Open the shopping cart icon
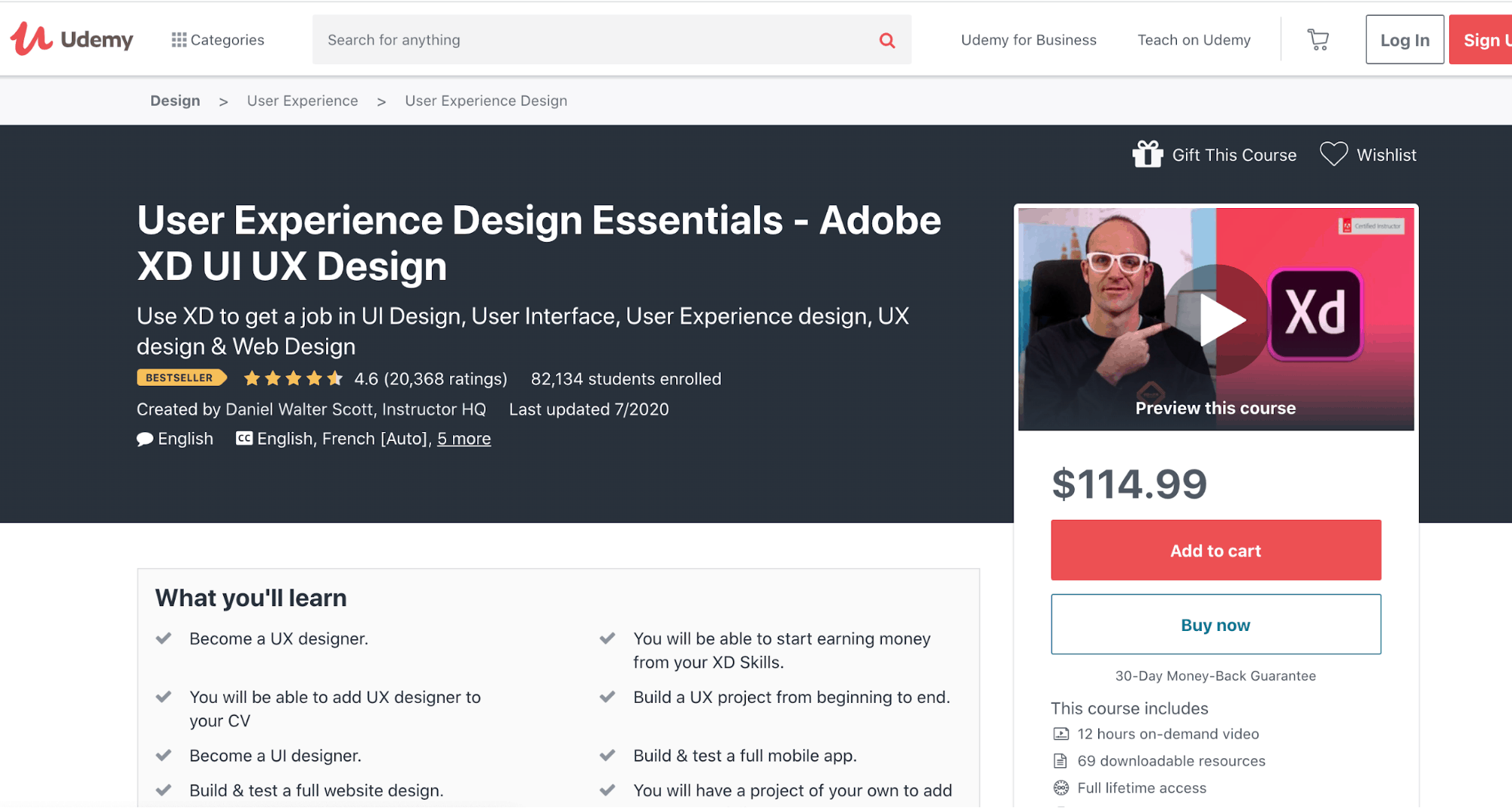The width and height of the screenshot is (1512, 808). [1318, 39]
